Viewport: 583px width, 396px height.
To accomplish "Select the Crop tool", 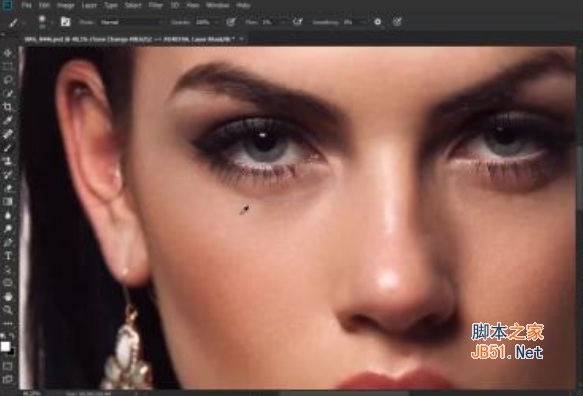I will click(x=8, y=107).
